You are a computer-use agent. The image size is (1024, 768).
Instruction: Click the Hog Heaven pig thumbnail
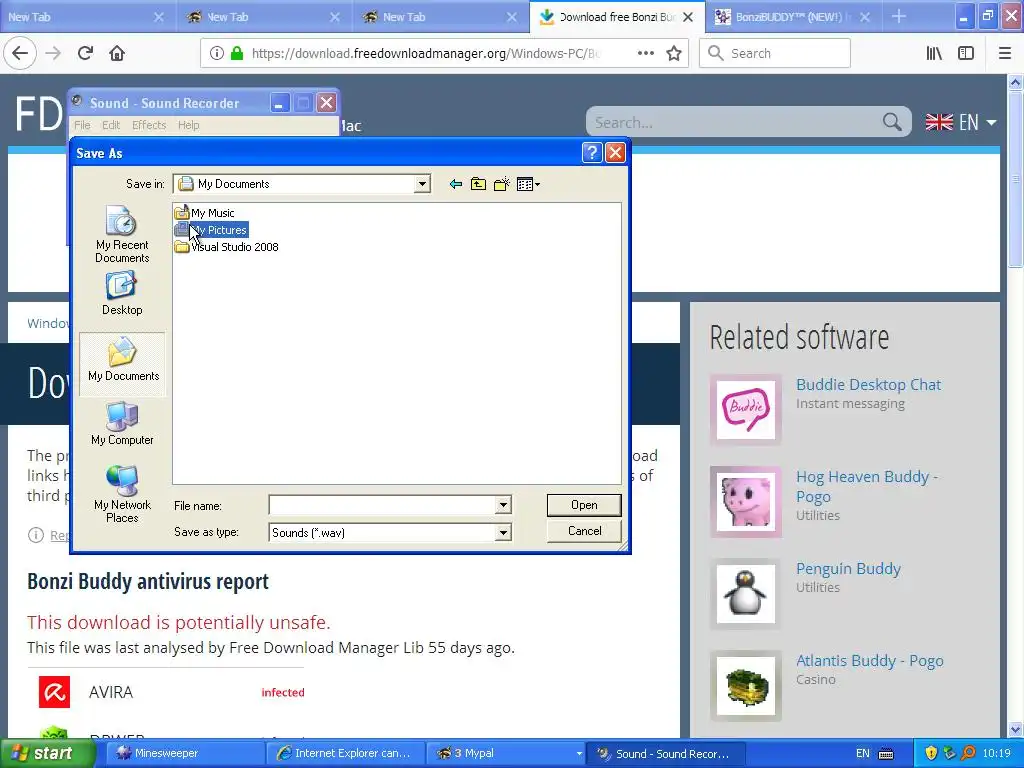pyautogui.click(x=746, y=502)
